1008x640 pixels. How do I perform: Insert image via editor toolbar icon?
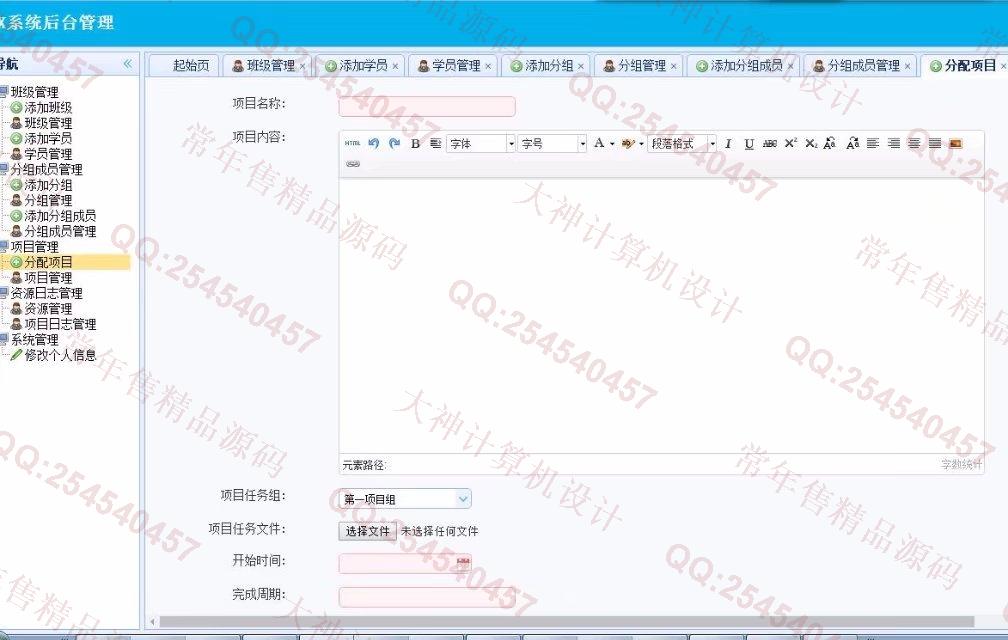[x=955, y=143]
